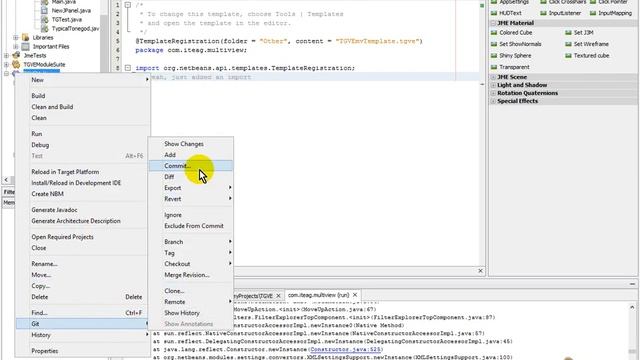Open the New submenu in context menu
This screenshot has height=360, width=640.
pos(83,80)
